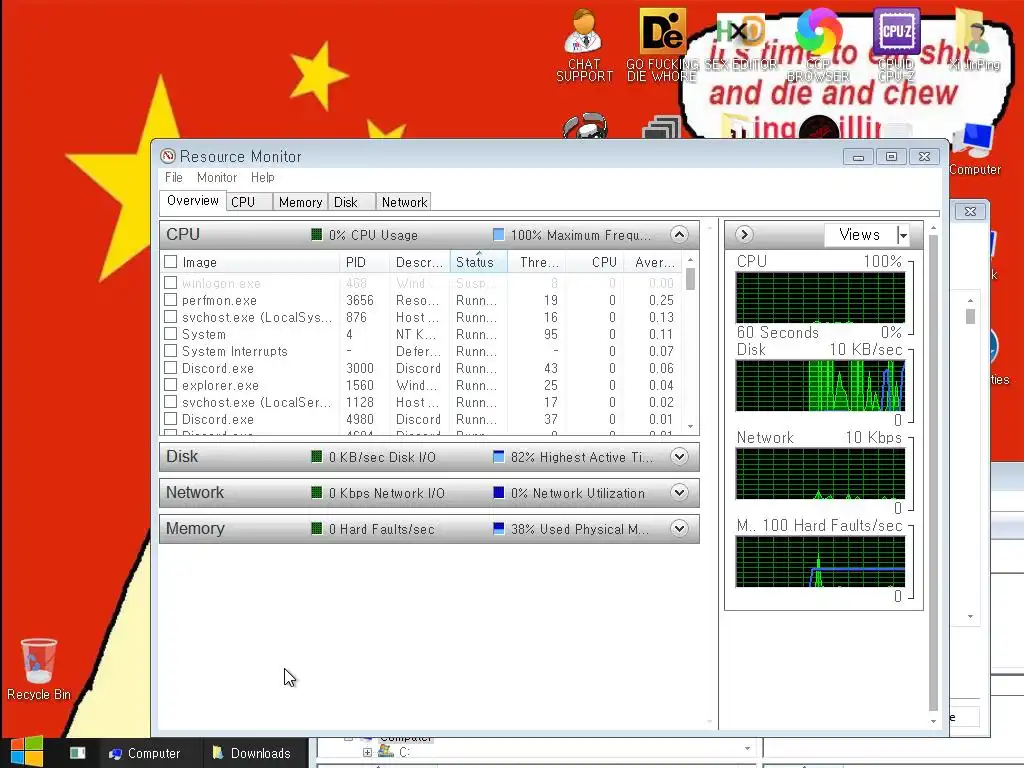Sort by Average CPU column header
Image resolution: width=1024 pixels, height=768 pixels.
point(652,262)
